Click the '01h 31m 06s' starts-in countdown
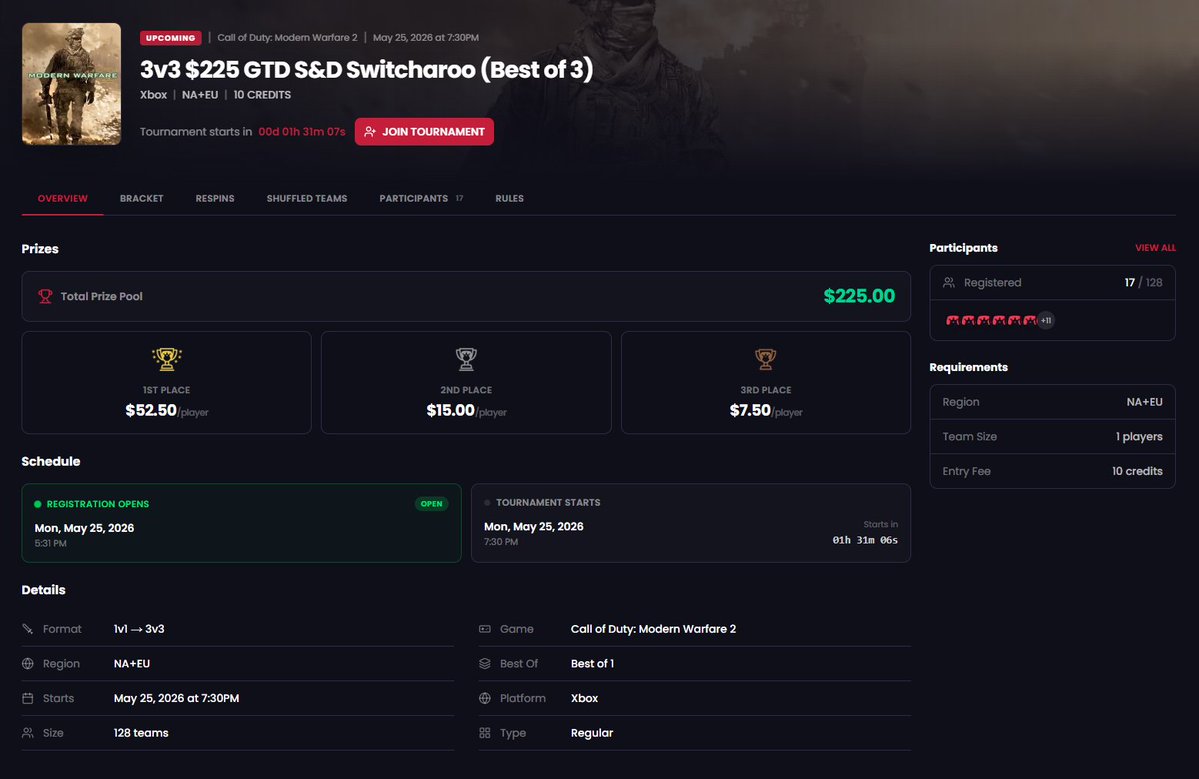 tap(865, 540)
